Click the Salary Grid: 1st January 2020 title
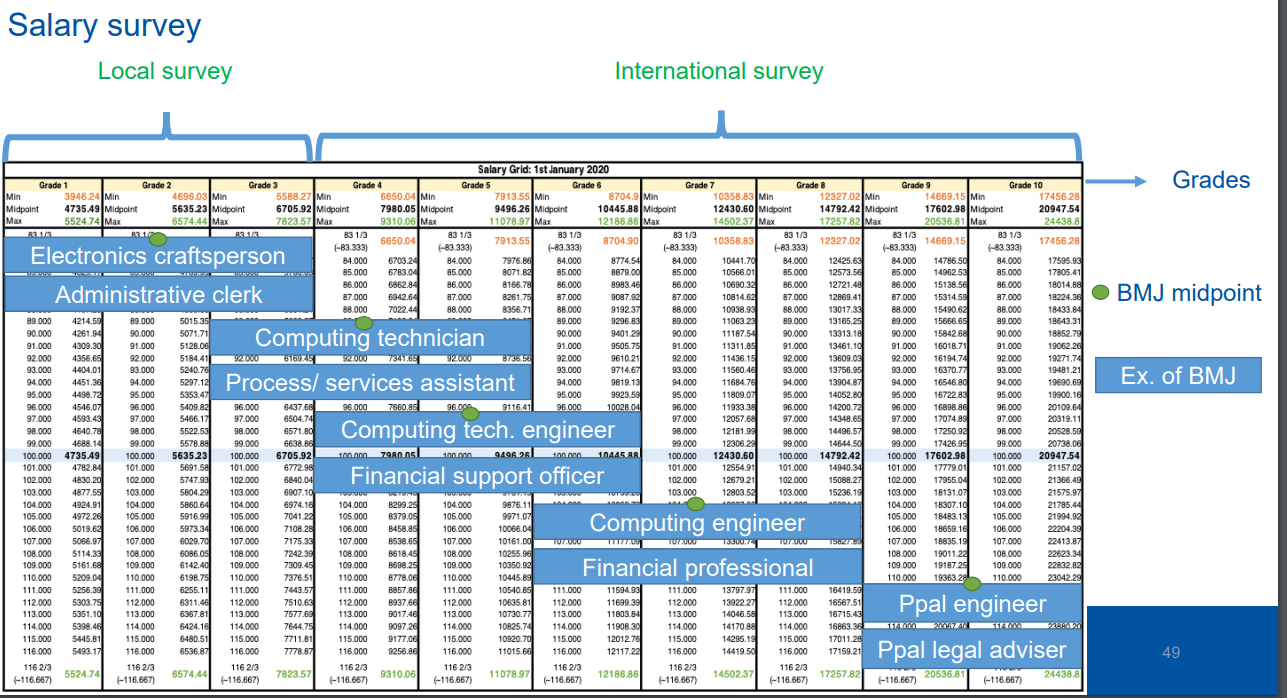 coord(544,170)
